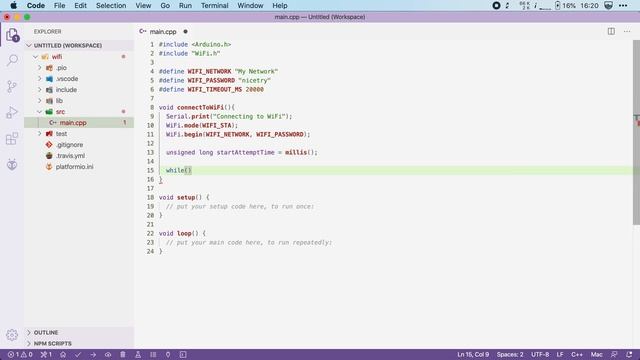Change the C++ language mode
This screenshot has width=640, height=360.
[x=577, y=355]
